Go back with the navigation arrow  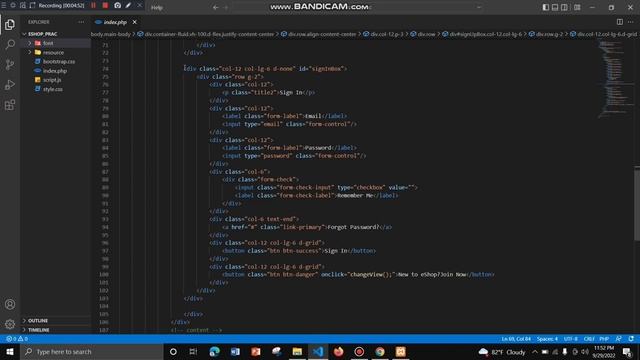(216, 7)
